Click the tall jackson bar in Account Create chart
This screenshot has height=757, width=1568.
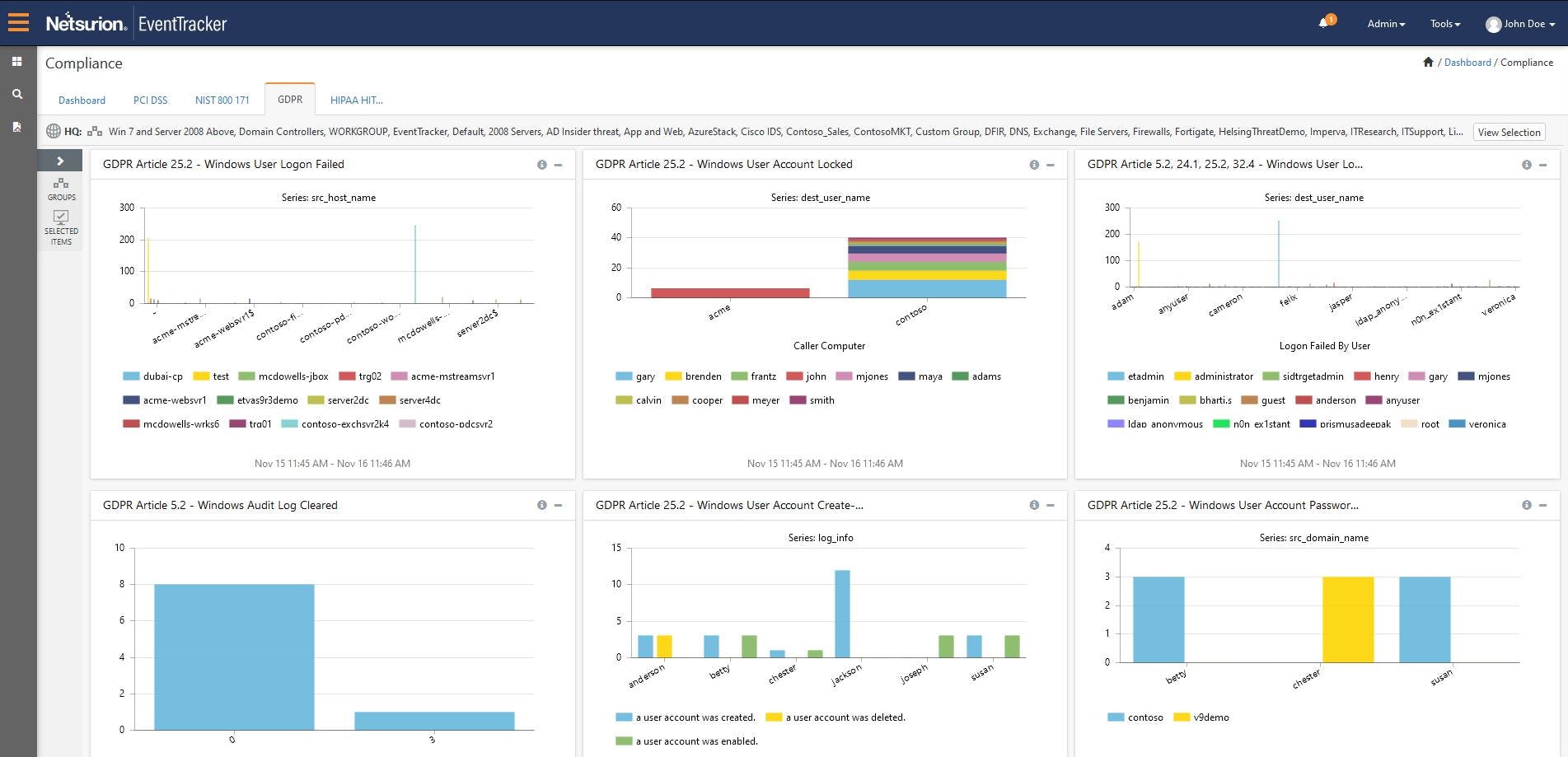tap(842, 614)
